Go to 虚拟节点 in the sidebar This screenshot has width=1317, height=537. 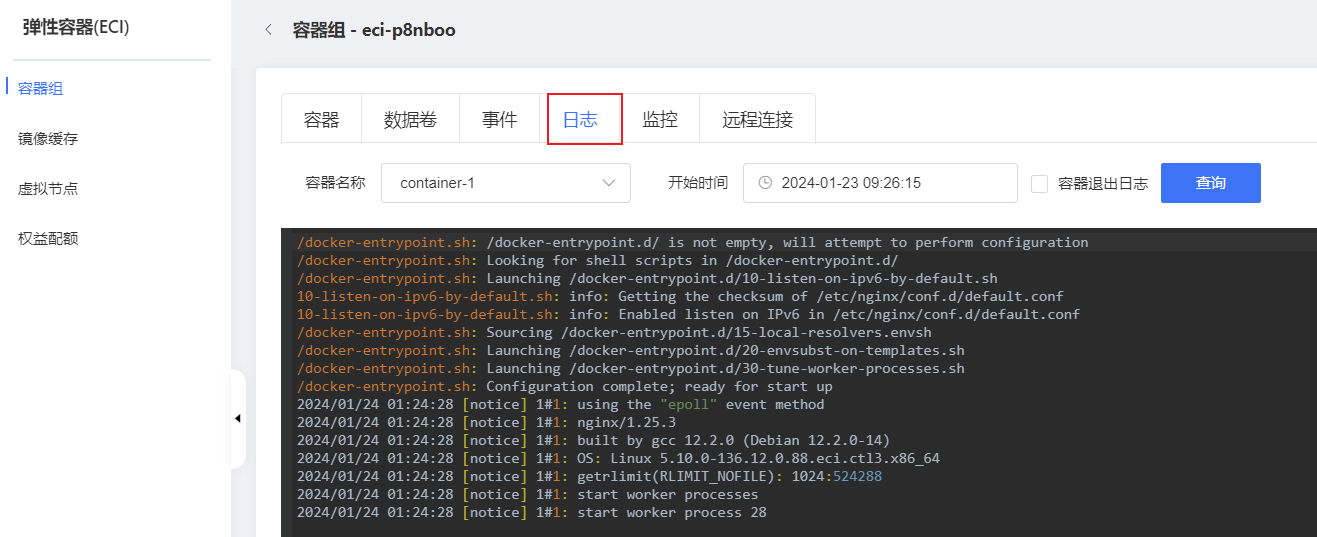48,189
